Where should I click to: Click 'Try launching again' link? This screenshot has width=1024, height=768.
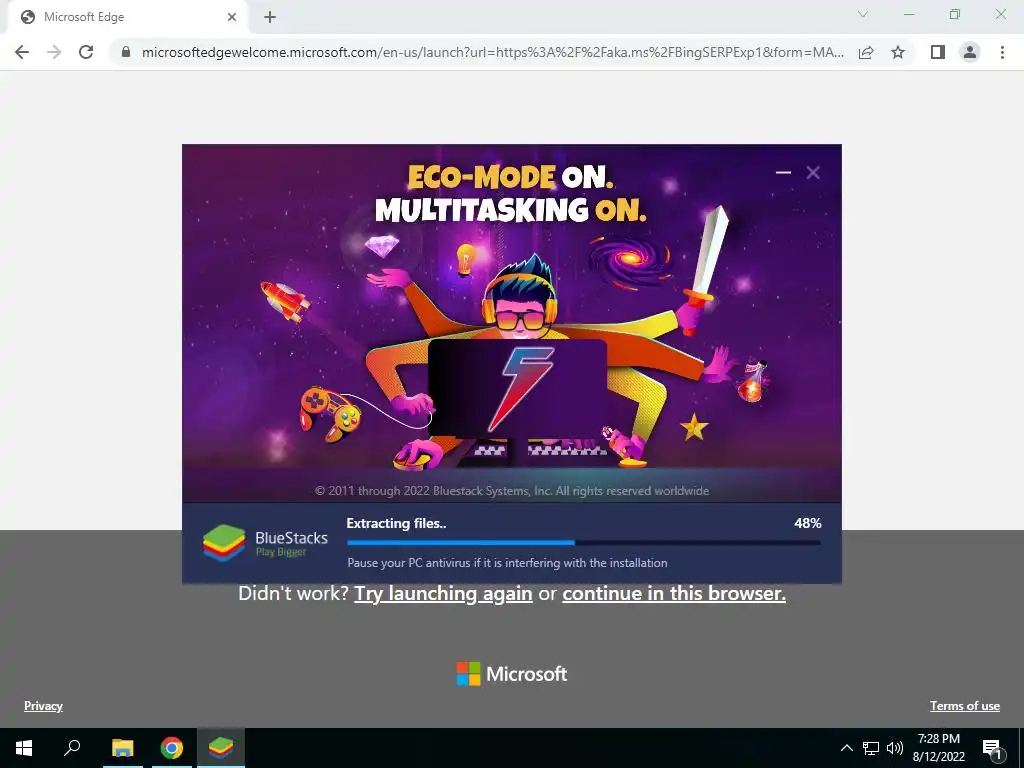(x=443, y=594)
